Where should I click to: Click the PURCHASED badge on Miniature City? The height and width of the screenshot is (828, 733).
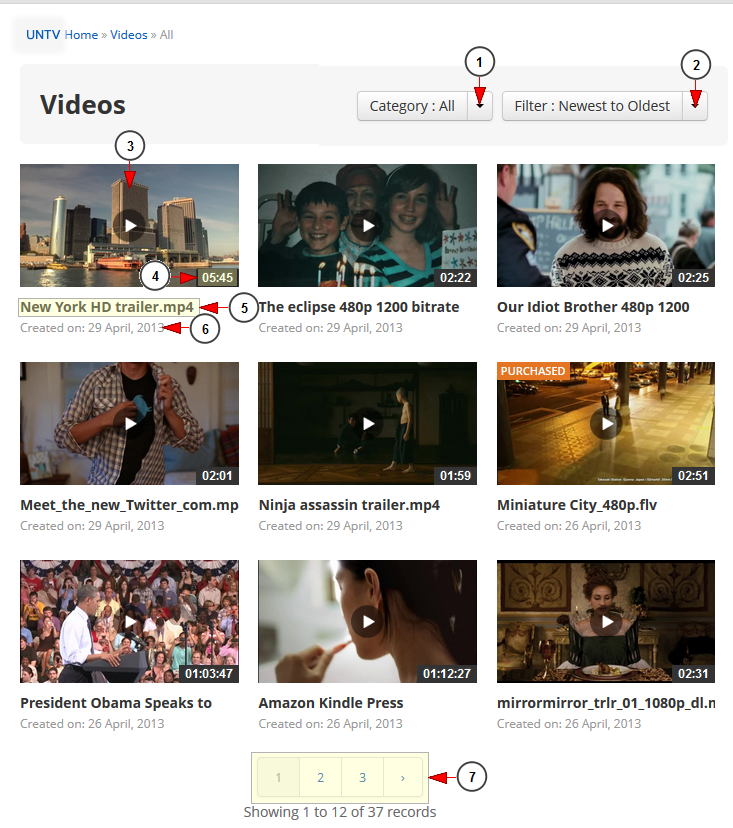pos(533,371)
